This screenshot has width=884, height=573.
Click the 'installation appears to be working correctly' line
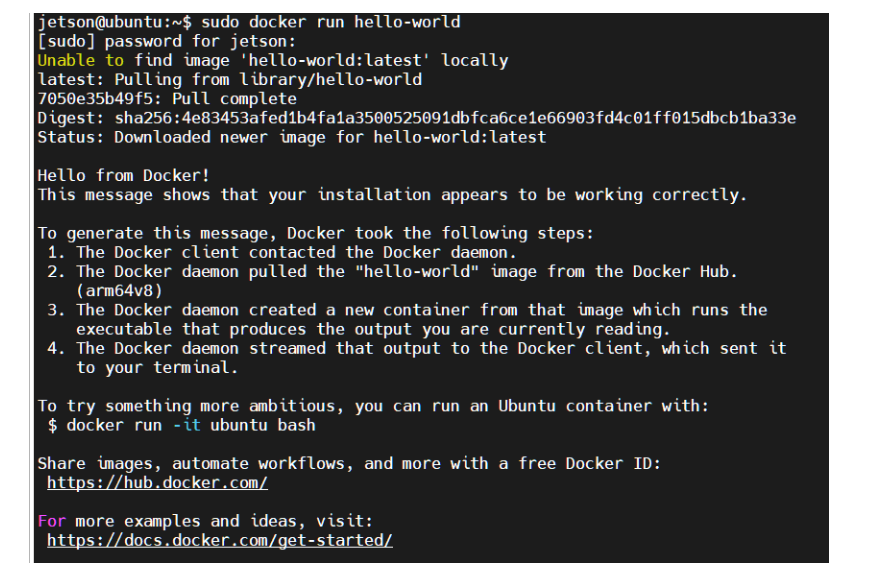(x=391, y=195)
